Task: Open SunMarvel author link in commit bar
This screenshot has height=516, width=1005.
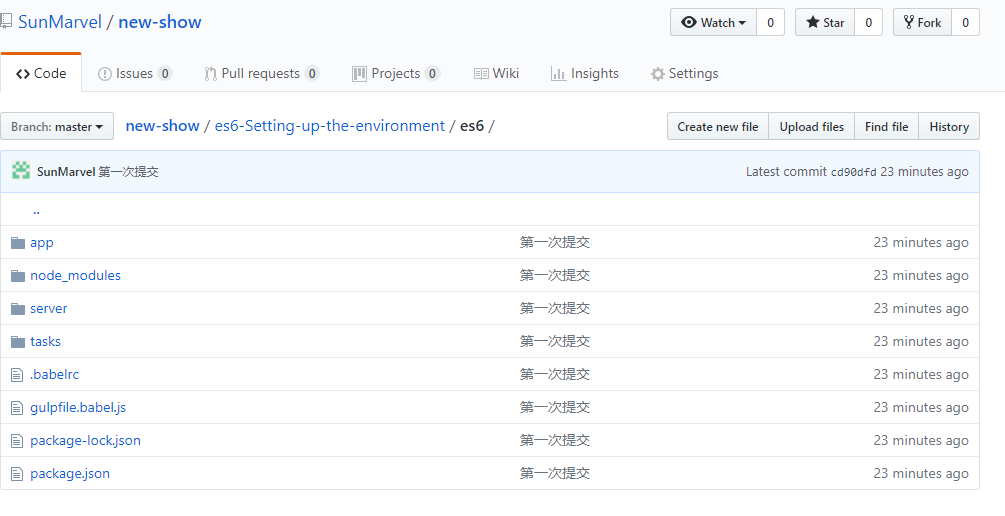Action: click(66, 172)
